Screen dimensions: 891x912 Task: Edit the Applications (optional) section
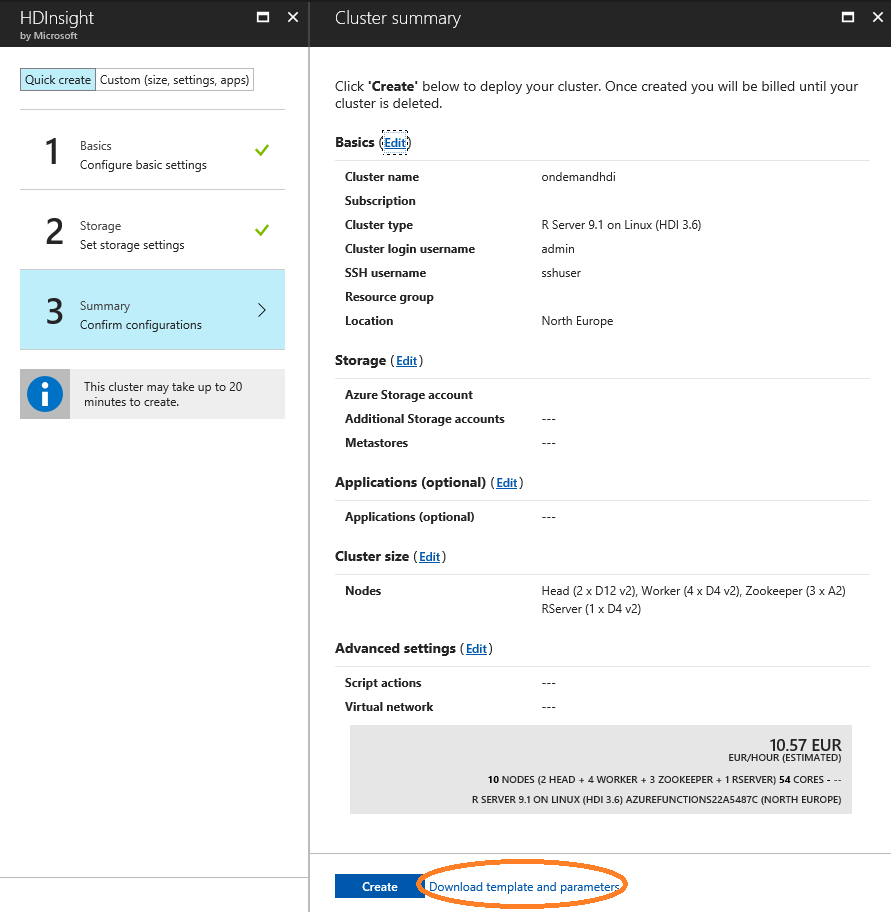507,483
